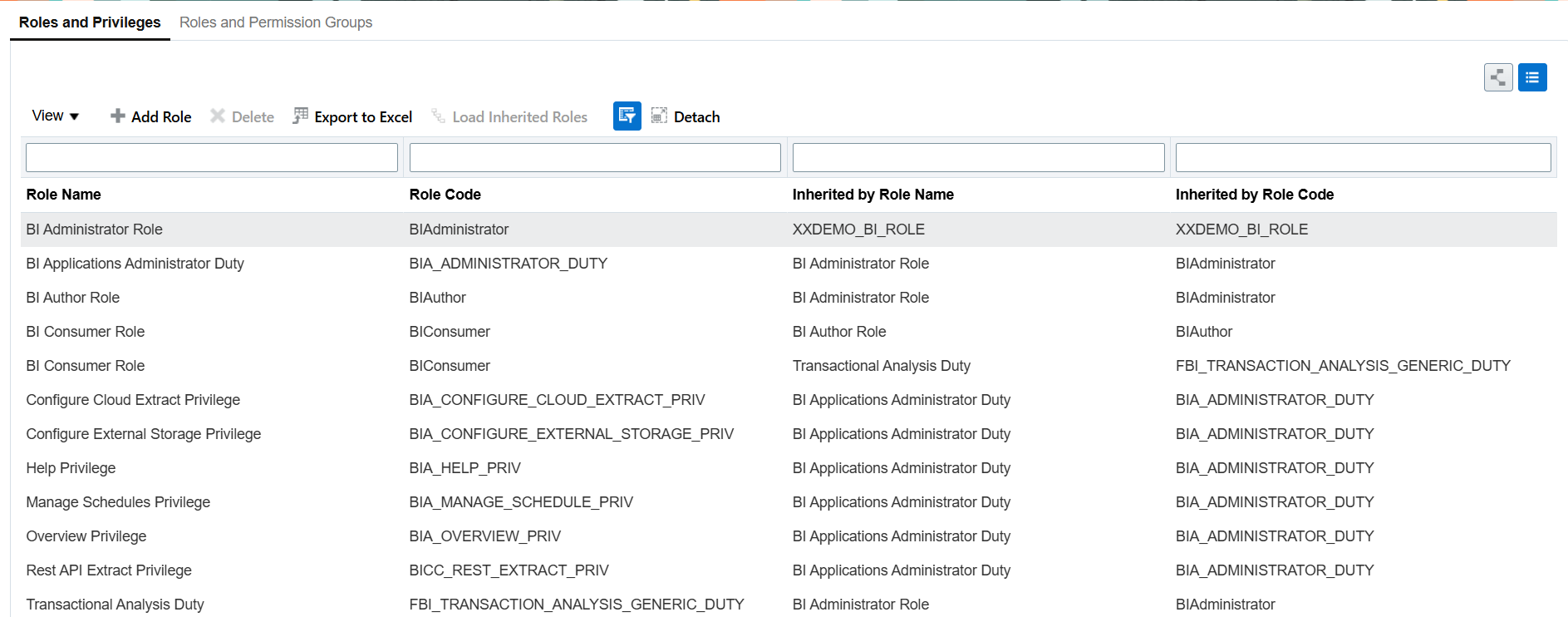Click the Delete X icon

(218, 116)
